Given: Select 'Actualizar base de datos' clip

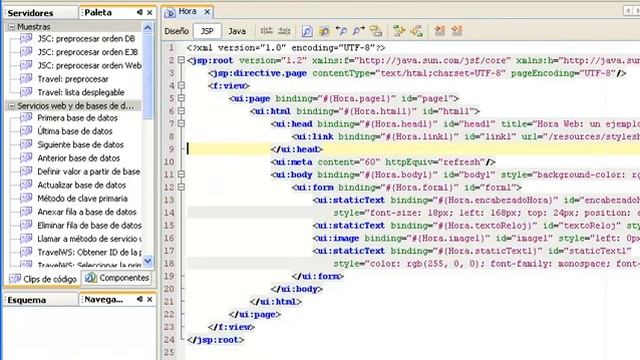Looking at the screenshot, I should click(x=82, y=185).
